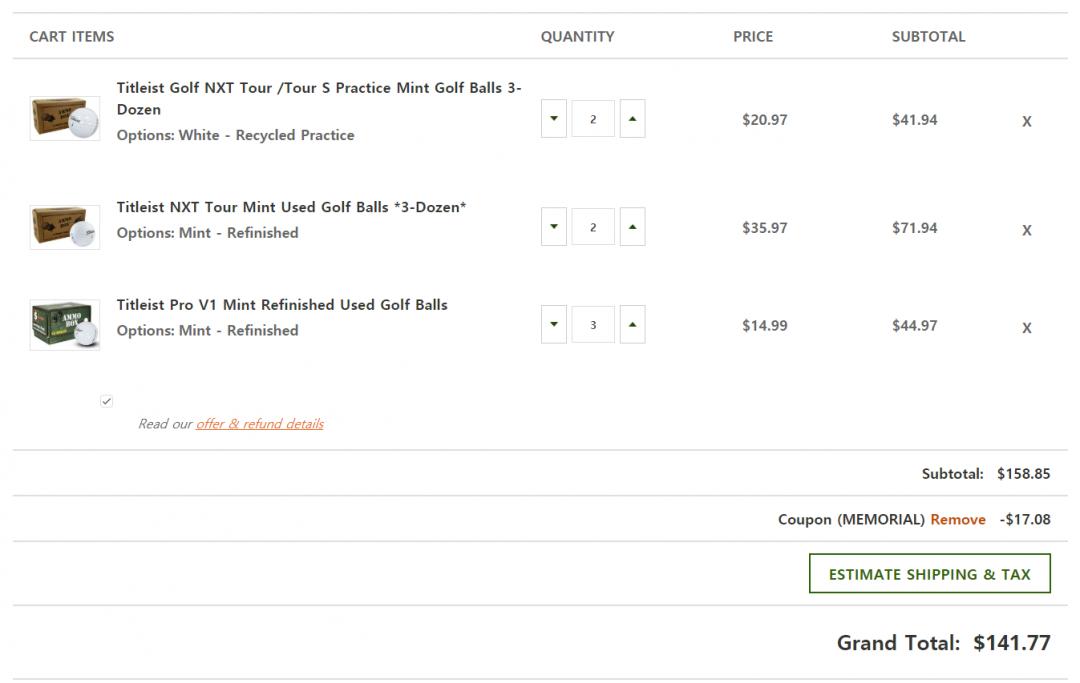Remove Titleist NXT Tour Mint Used item
The image size is (1080, 683).
[x=1026, y=230]
